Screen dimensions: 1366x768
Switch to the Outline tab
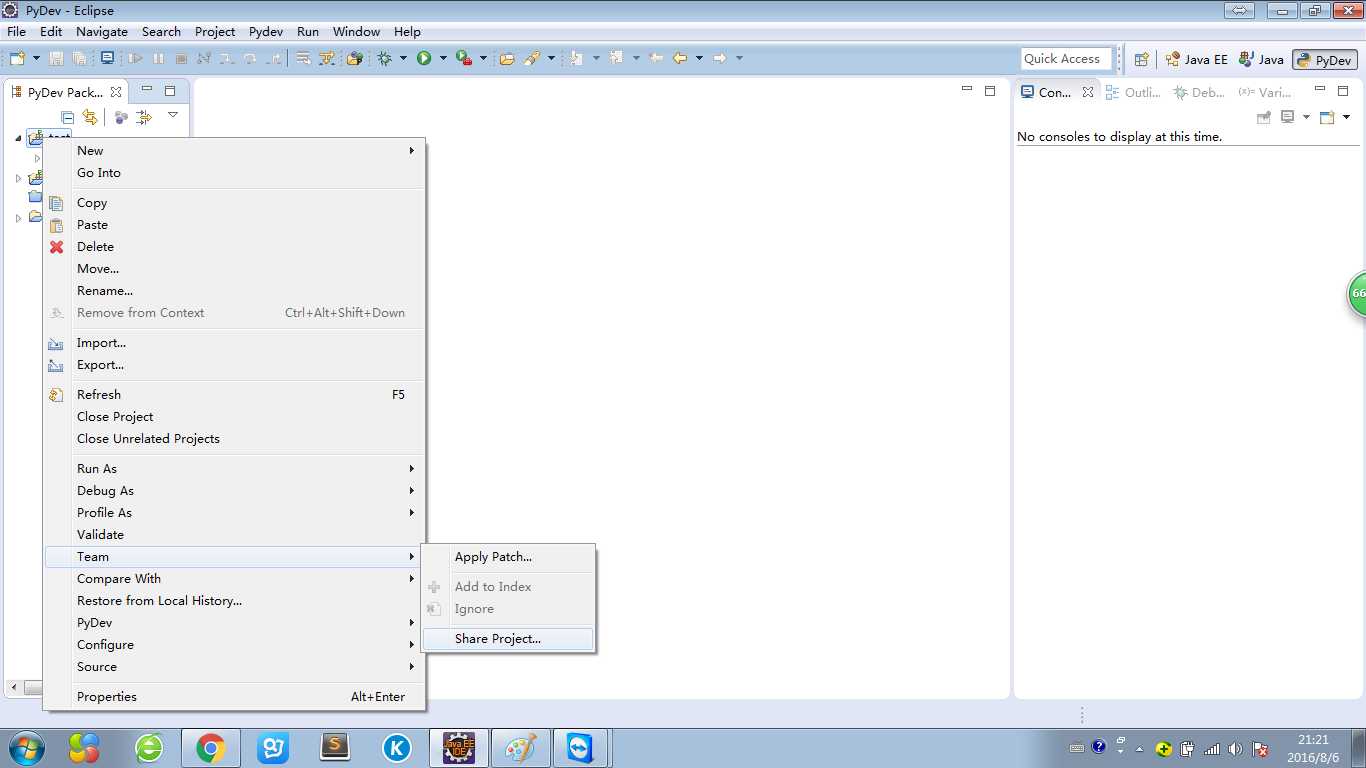(x=1132, y=92)
